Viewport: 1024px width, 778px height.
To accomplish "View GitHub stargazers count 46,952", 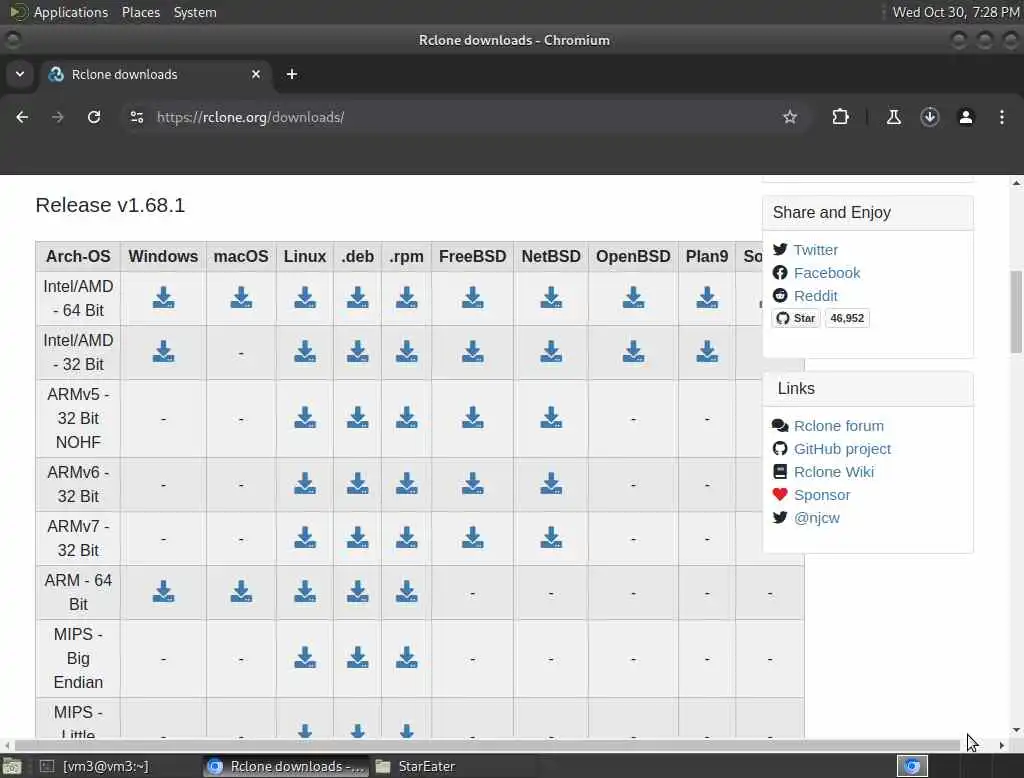I will pos(847,318).
